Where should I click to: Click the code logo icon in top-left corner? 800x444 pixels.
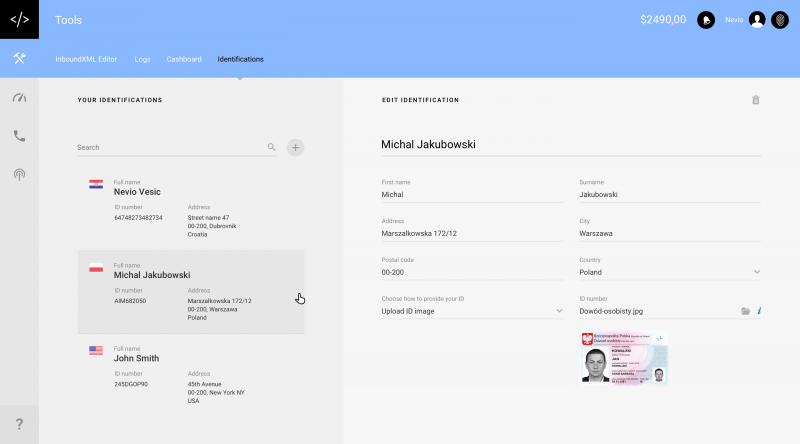[x=19, y=19]
